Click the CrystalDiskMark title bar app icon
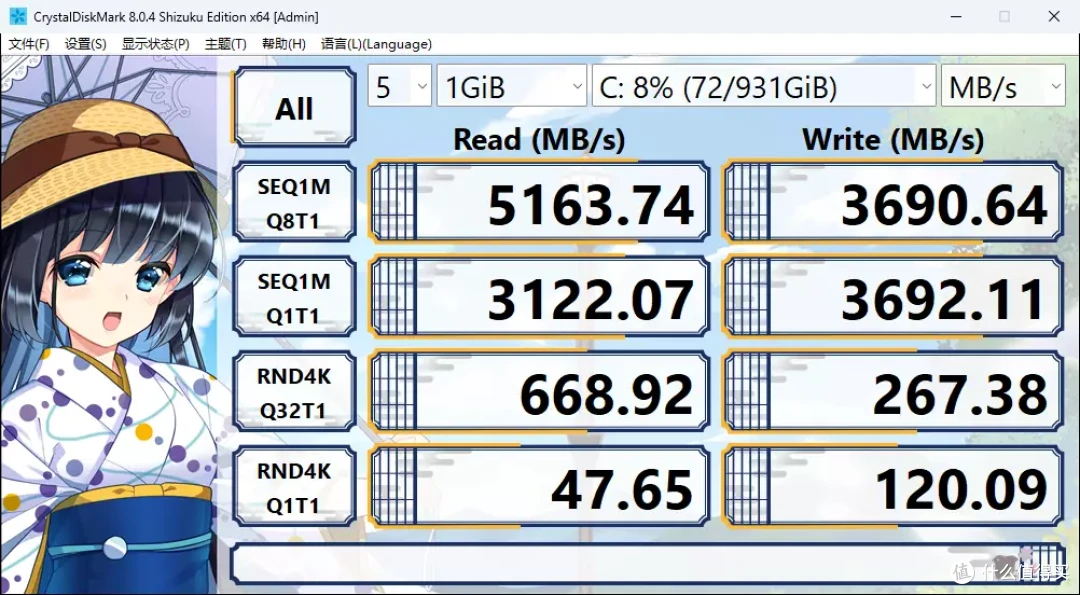Image resolution: width=1080 pixels, height=595 pixels. pos(18,17)
